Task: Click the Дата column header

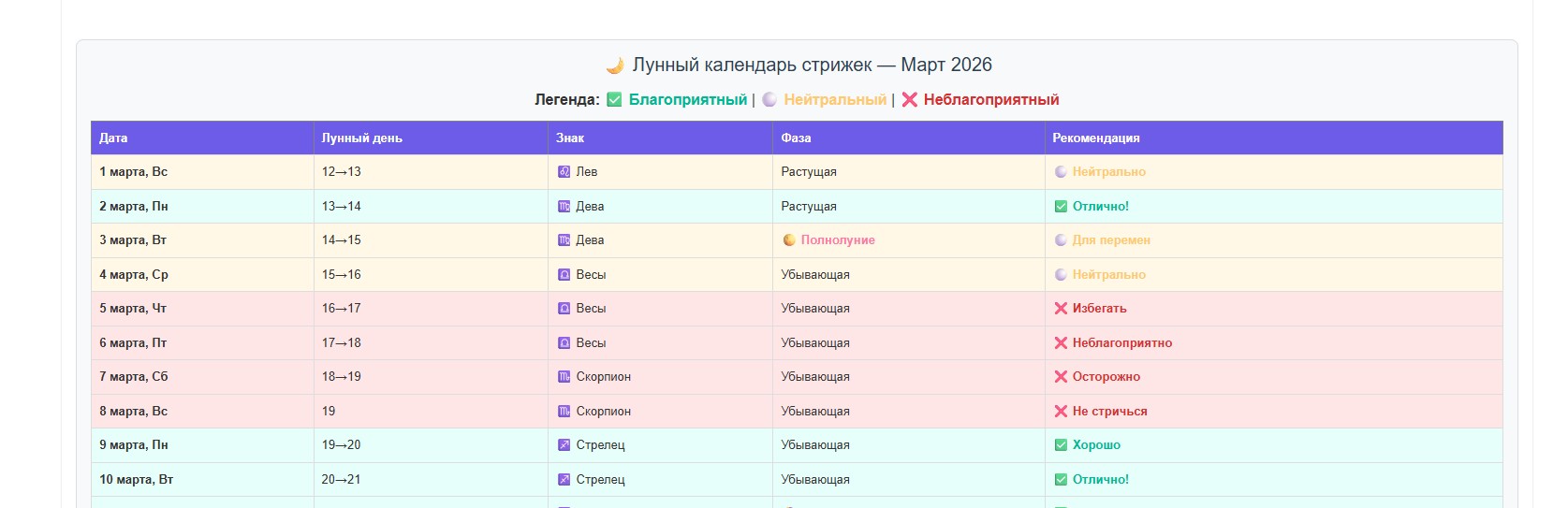Action: tap(113, 138)
